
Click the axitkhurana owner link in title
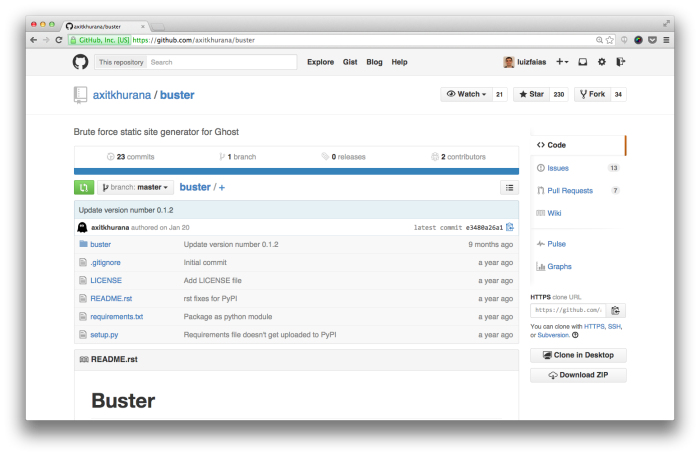point(121,95)
